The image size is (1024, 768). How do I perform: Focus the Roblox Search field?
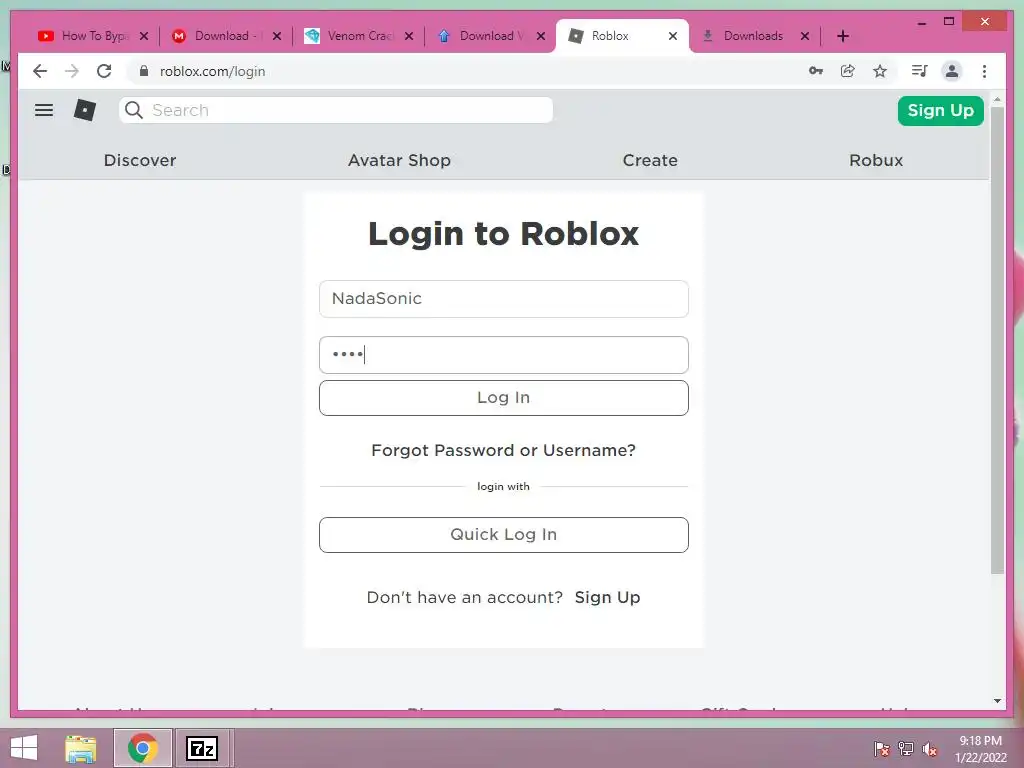336,110
